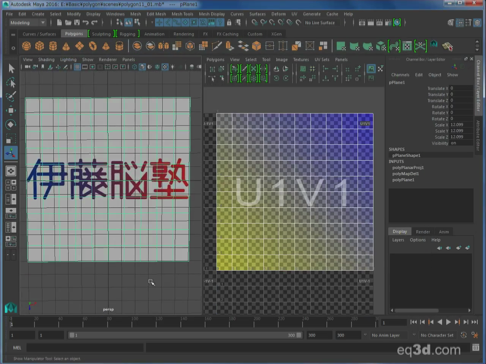Toggle the Channel Box display icon
Image resolution: width=486 pixels, height=364 pixels.
477,23
